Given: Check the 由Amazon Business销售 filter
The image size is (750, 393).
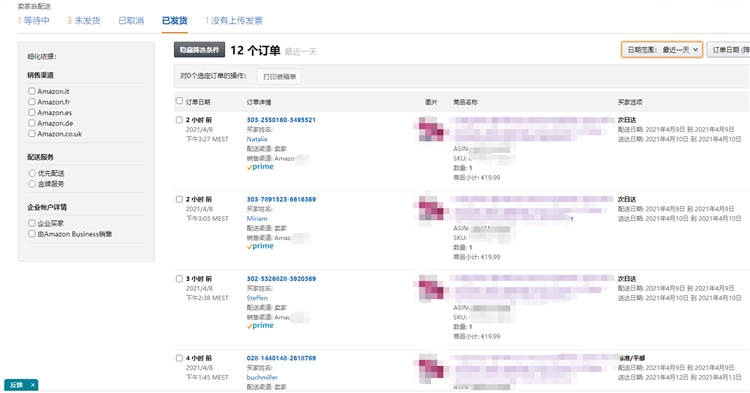Looking at the screenshot, I should 32,234.
